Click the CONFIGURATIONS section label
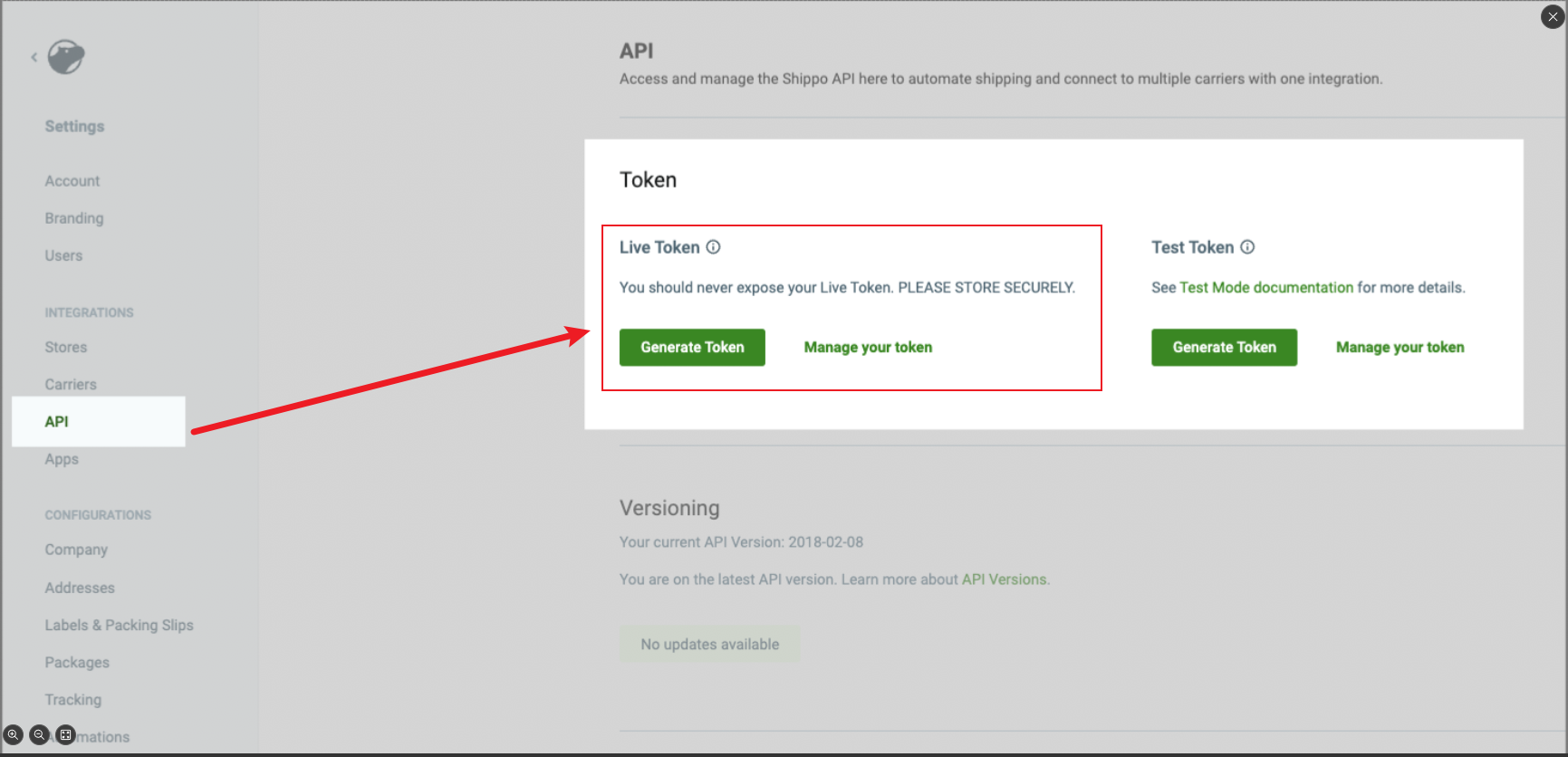 (x=98, y=514)
